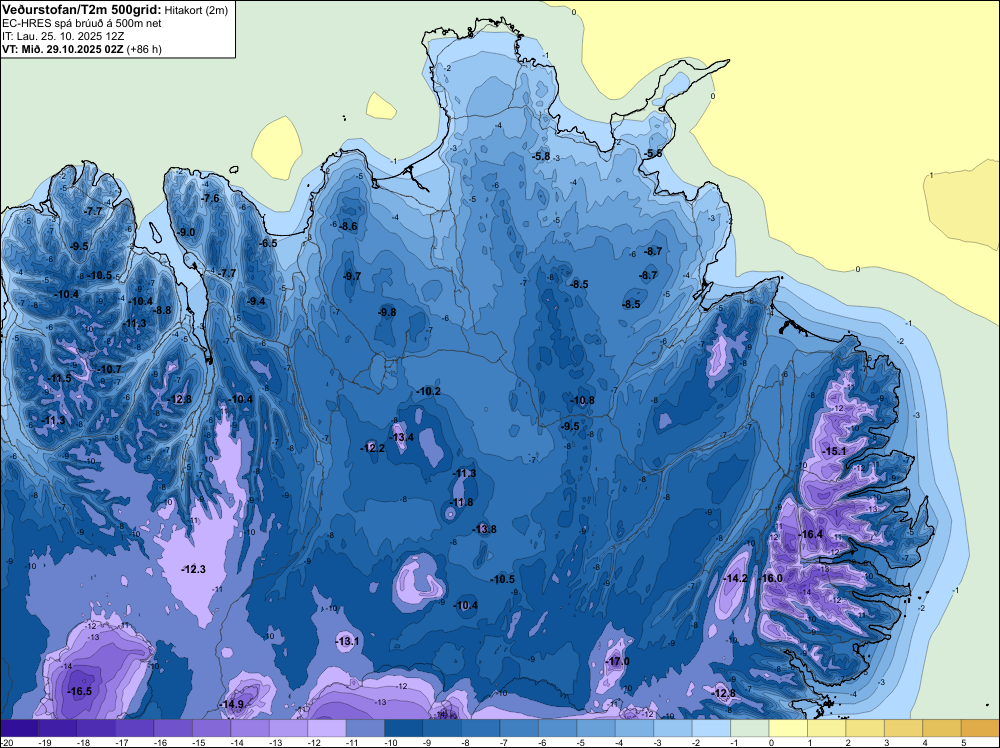Click the orange legend swatch labeled 5
The width and height of the screenshot is (1000, 748).
click(980, 728)
